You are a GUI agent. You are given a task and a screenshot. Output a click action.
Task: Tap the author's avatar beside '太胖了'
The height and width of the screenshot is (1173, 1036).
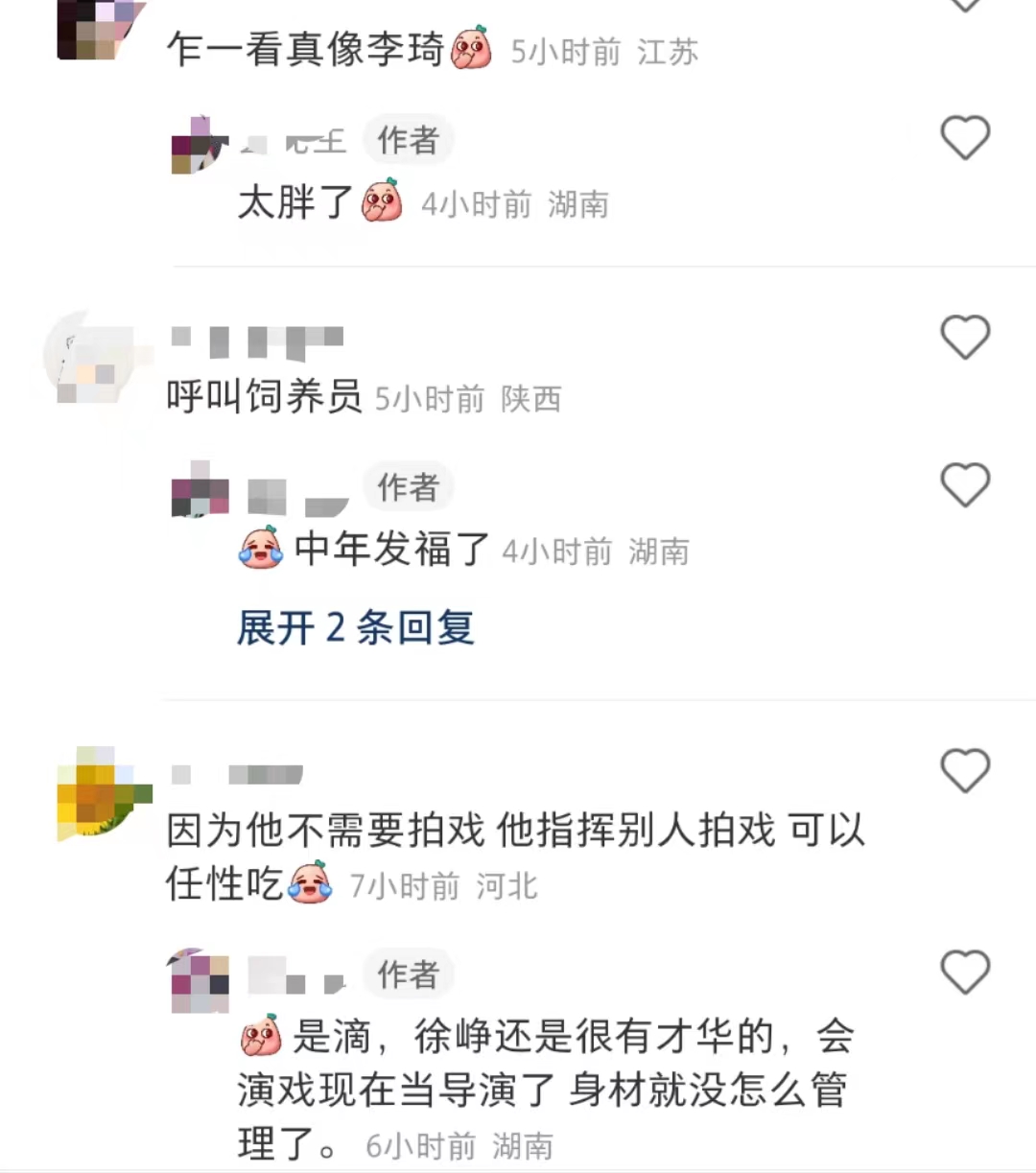coord(200,145)
